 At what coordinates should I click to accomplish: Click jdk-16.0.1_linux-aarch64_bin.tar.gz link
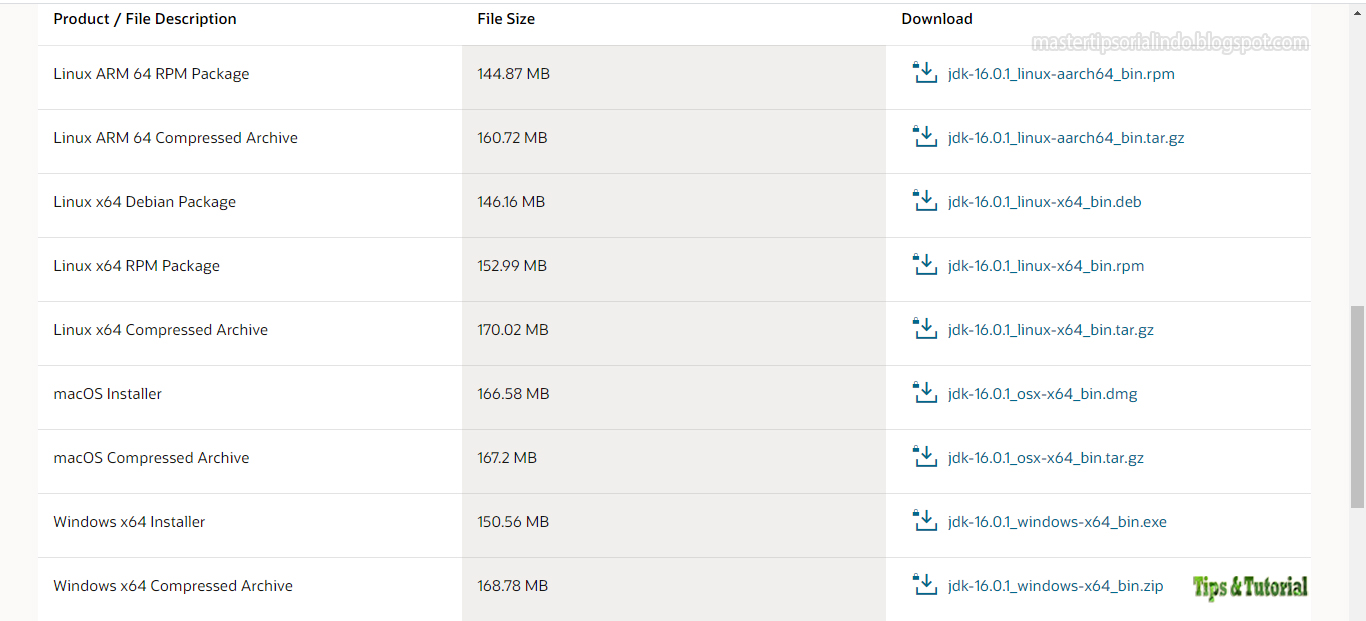[1066, 138]
